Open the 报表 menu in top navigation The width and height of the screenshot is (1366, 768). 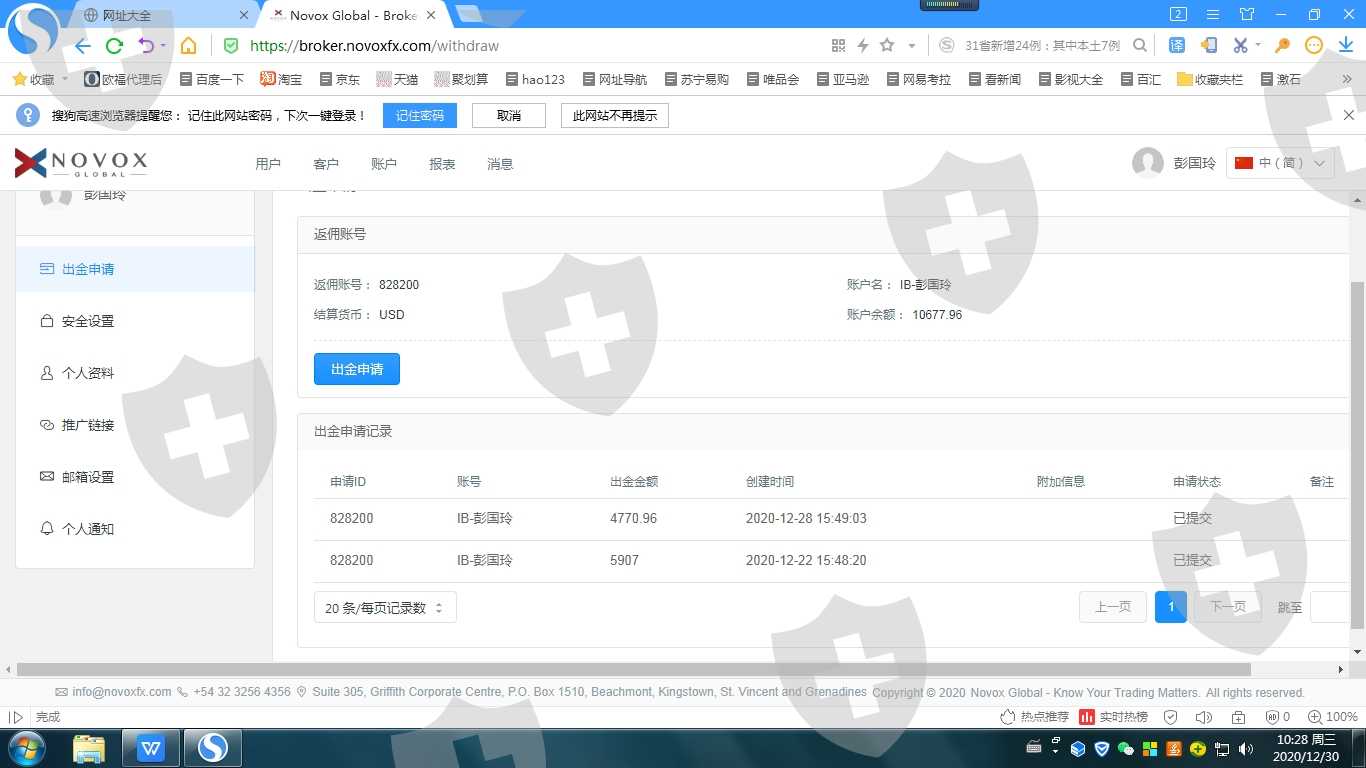coord(442,164)
